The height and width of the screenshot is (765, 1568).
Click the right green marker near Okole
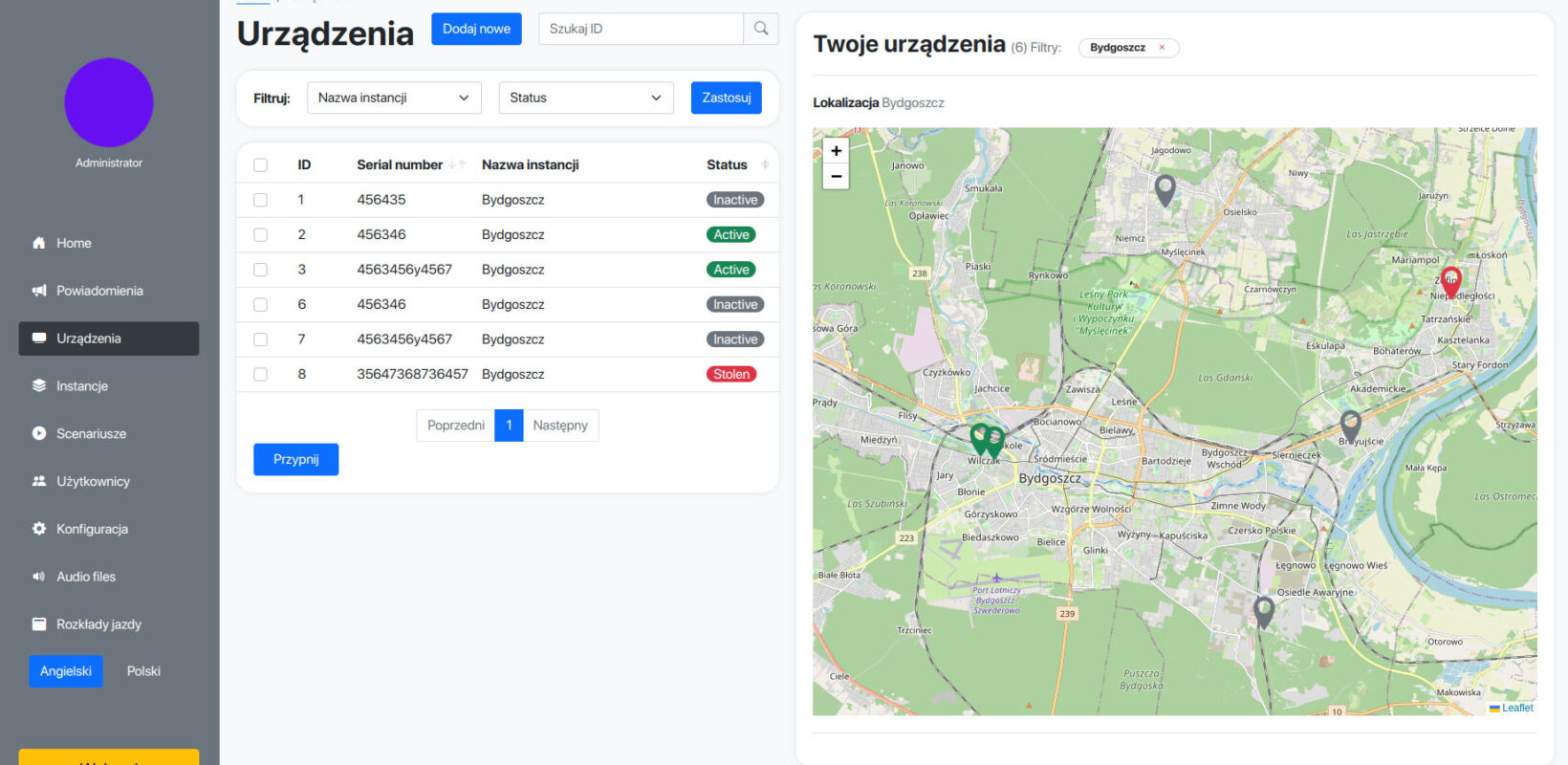[995, 442]
